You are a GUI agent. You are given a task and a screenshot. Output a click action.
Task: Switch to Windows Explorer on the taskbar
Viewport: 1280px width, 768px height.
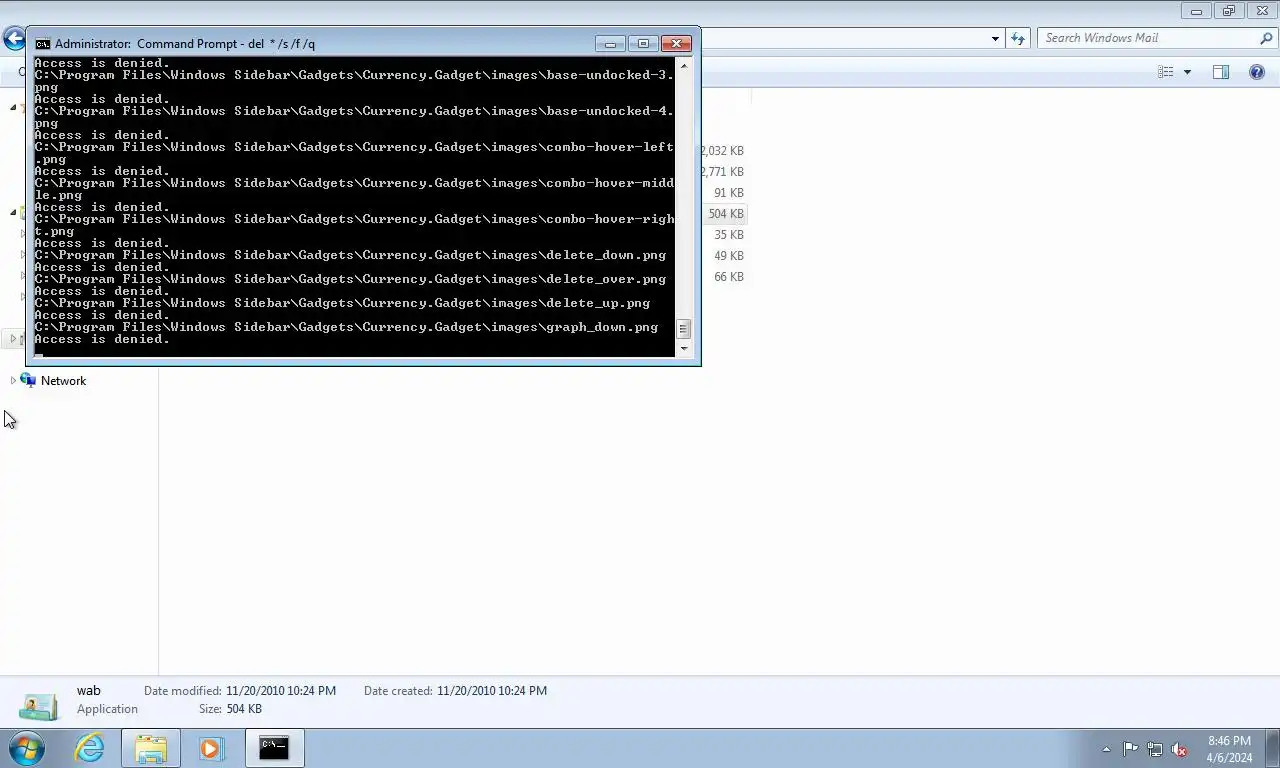[151, 748]
